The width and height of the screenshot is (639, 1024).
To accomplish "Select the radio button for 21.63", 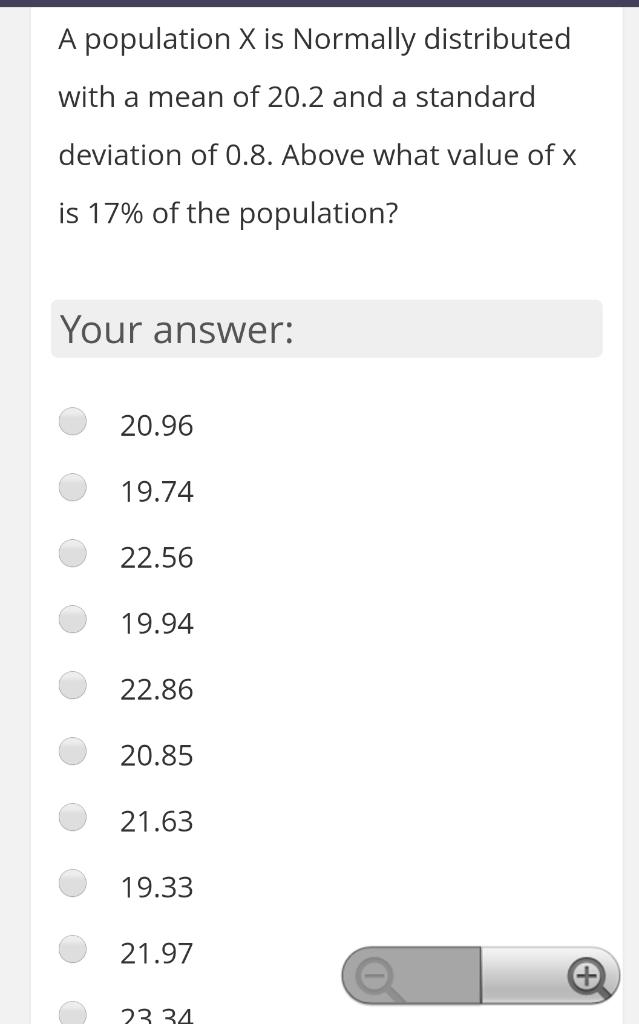I will [x=72, y=816].
